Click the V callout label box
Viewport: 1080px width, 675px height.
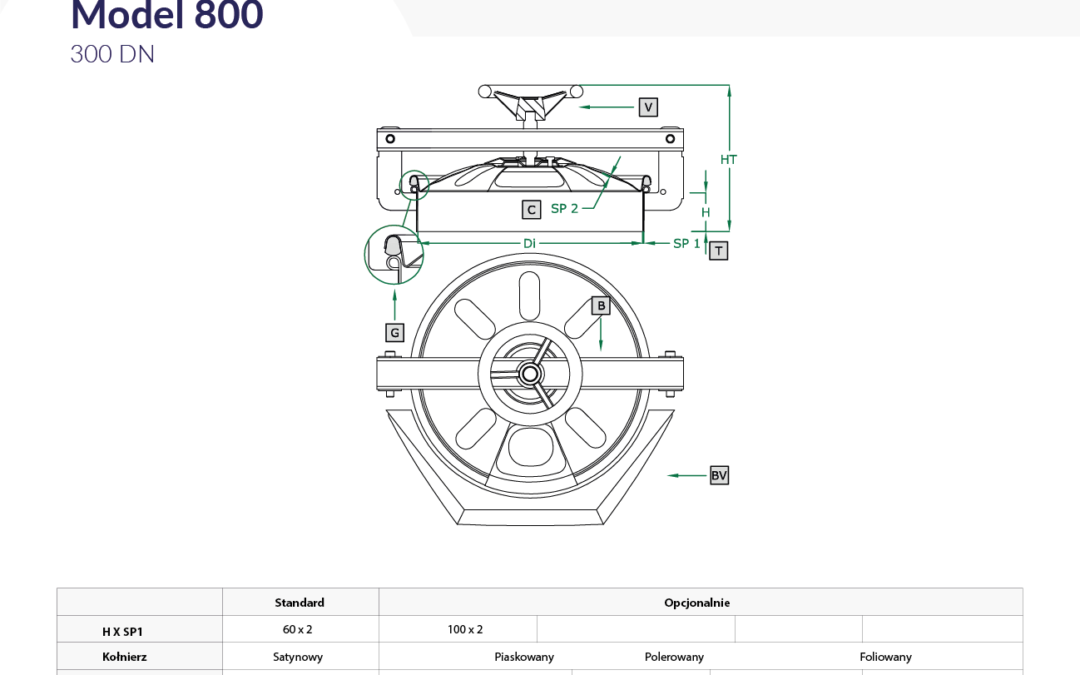click(647, 107)
